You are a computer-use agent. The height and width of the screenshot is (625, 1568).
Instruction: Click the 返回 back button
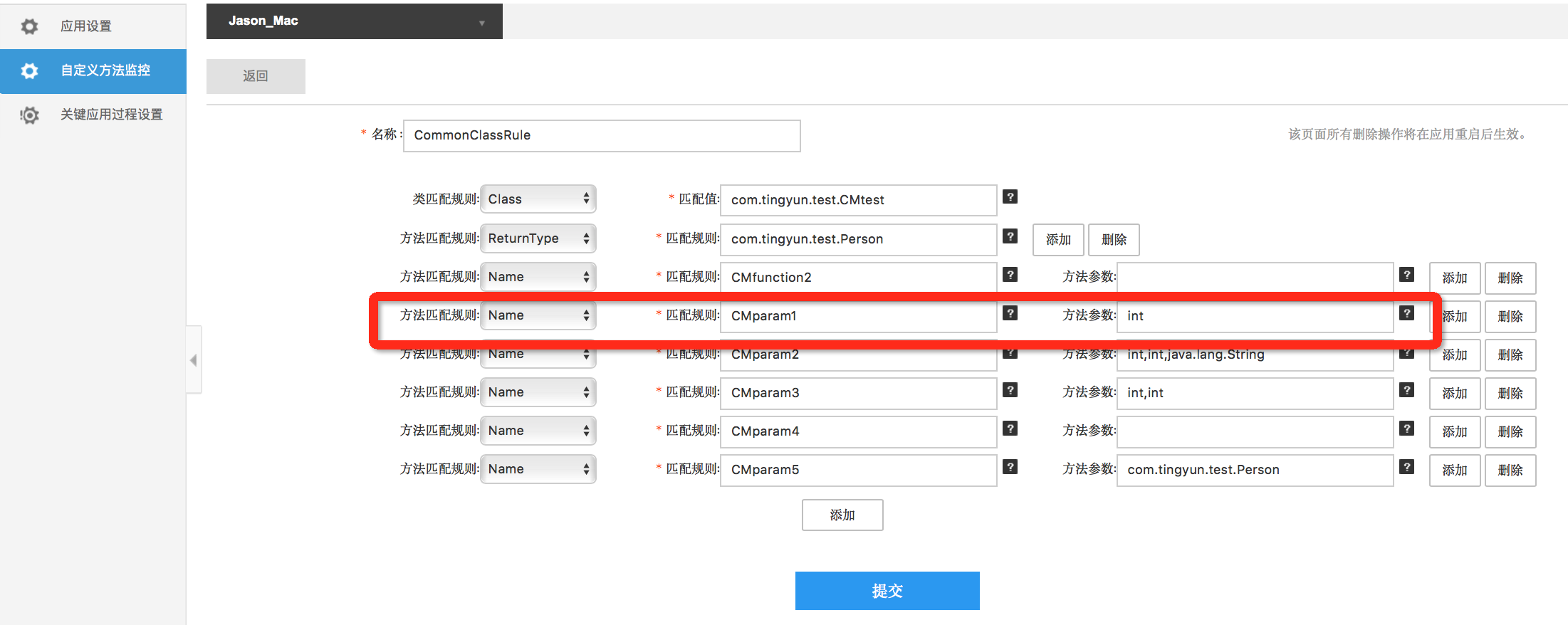256,76
